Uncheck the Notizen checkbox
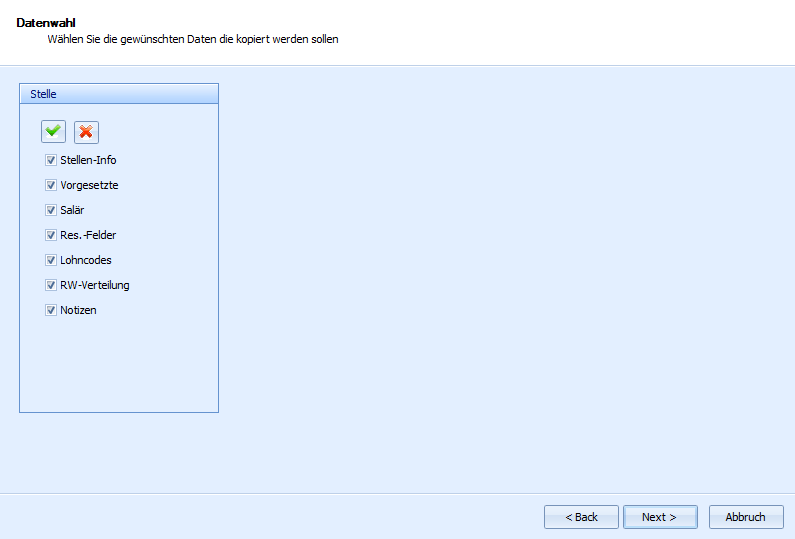The width and height of the screenshot is (795, 539). click(x=50, y=310)
